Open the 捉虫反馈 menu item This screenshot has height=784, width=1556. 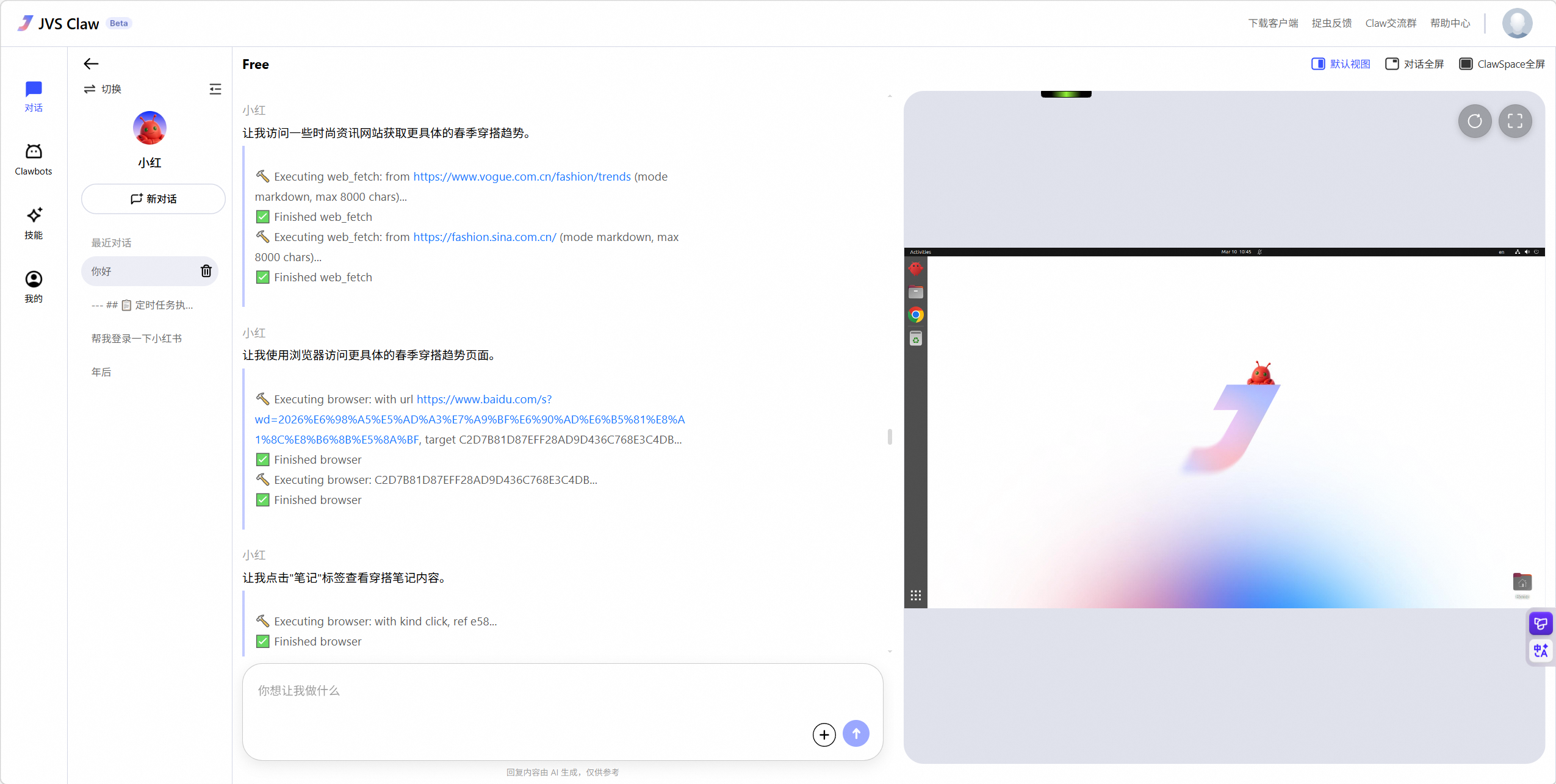[x=1331, y=23]
